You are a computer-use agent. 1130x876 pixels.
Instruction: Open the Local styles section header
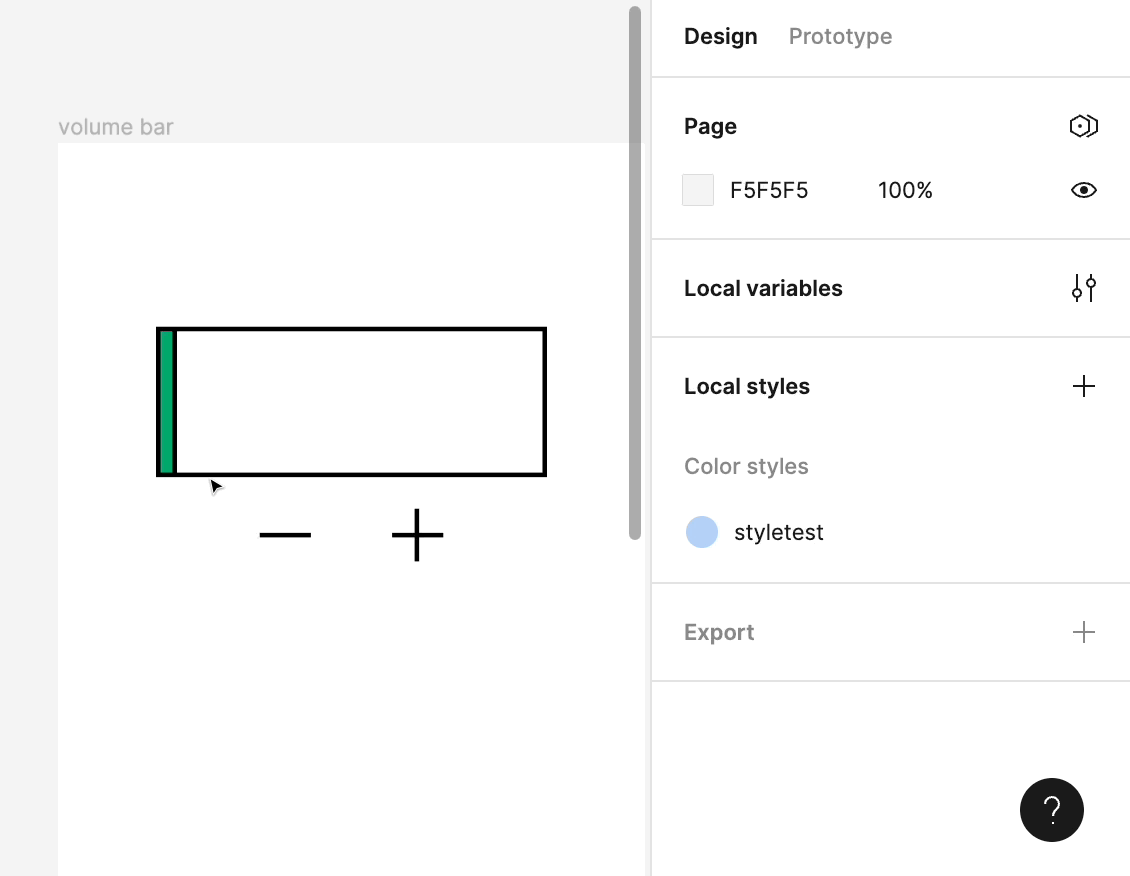(746, 386)
